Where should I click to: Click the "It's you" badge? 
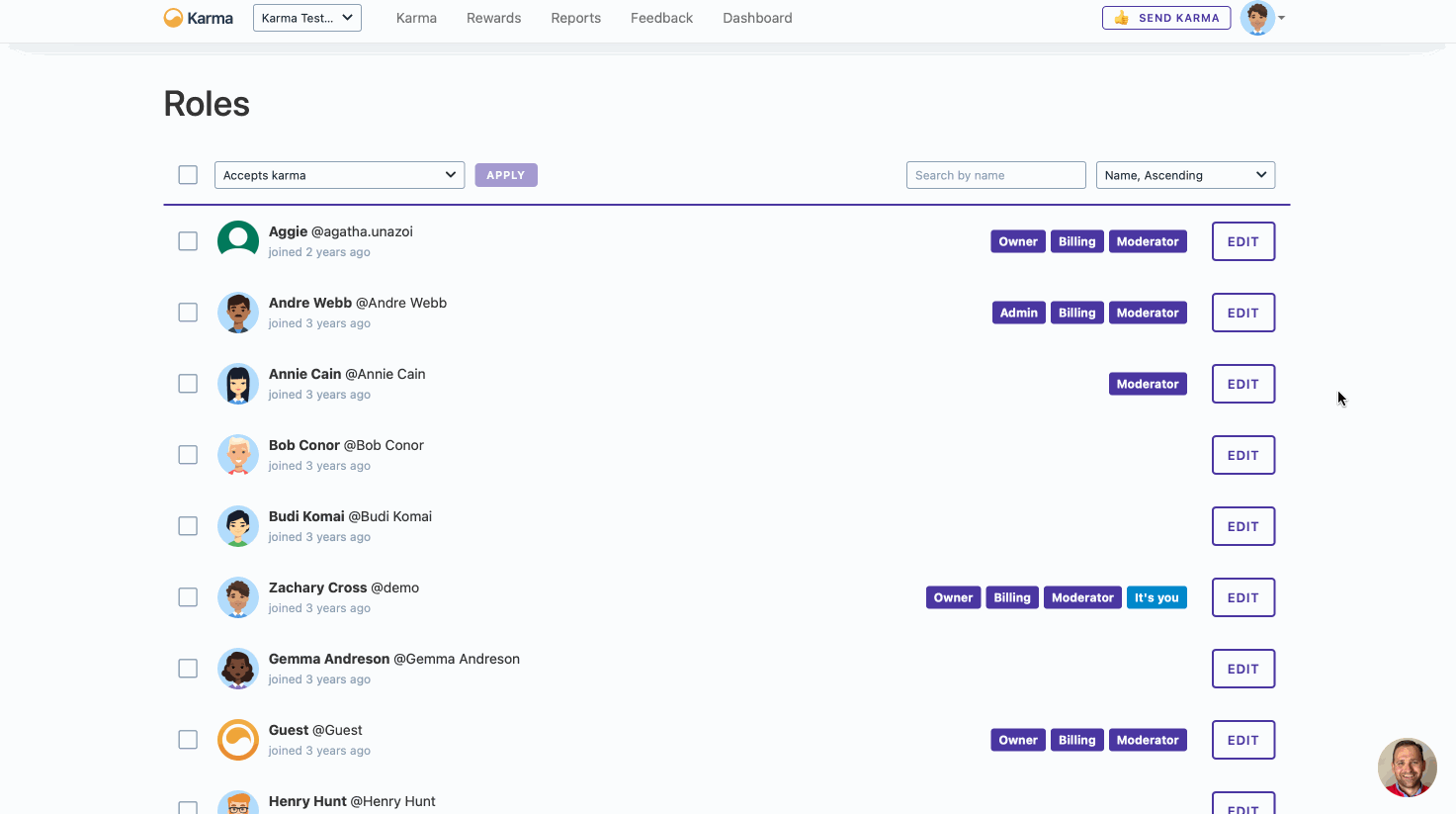point(1156,597)
